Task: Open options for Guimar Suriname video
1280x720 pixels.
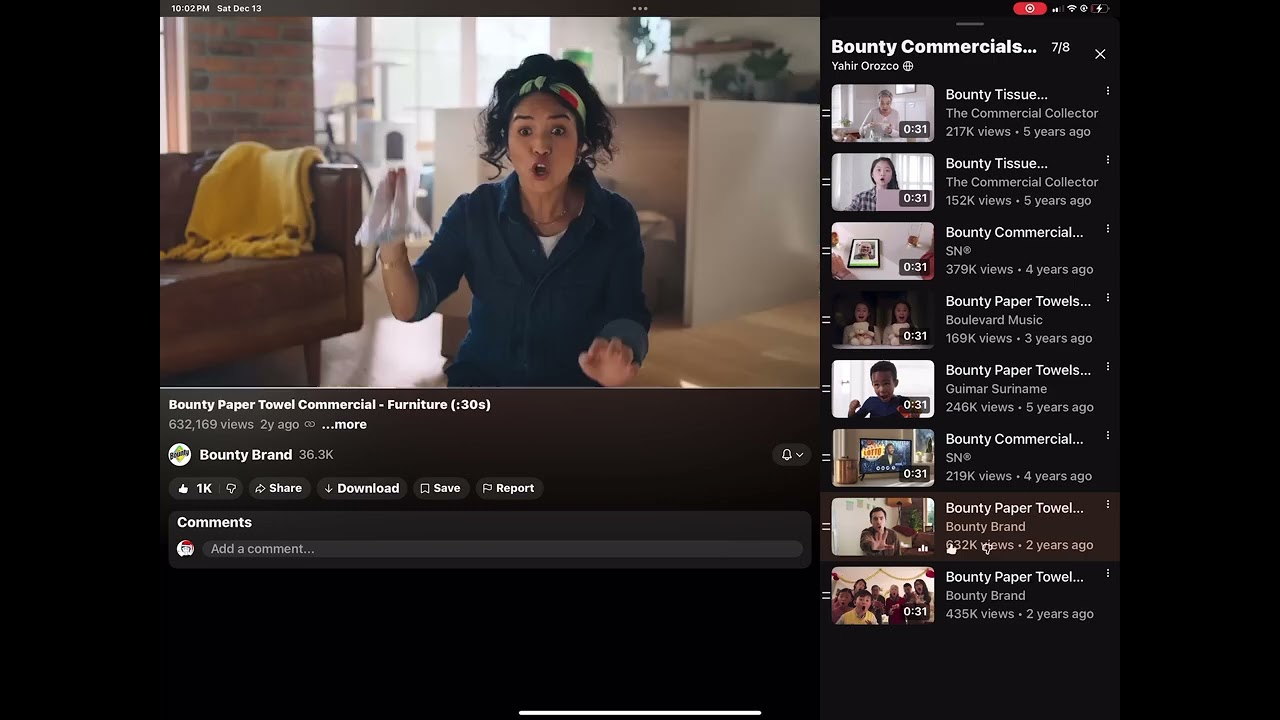Action: 1107,368
